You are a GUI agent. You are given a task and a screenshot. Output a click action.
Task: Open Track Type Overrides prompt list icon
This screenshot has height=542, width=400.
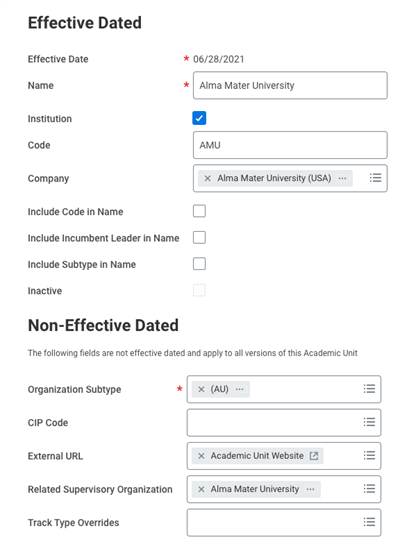click(x=369, y=522)
